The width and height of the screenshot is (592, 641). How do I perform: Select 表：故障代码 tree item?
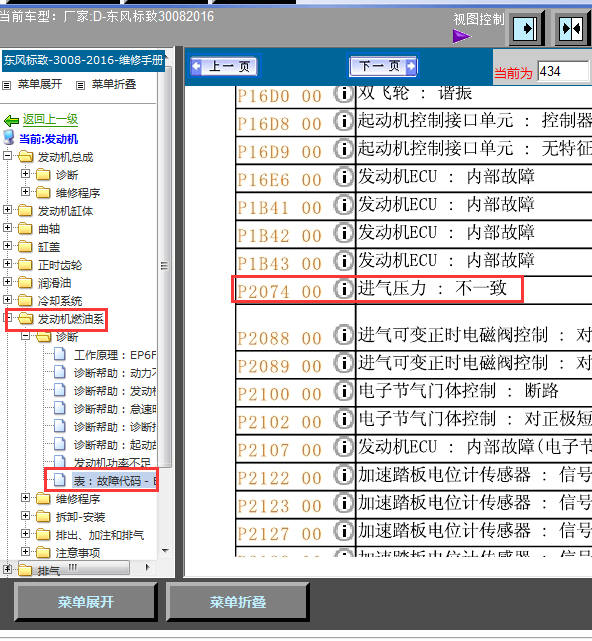(115, 481)
